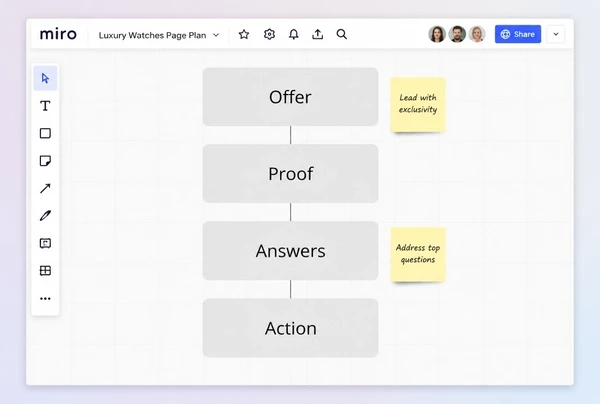The width and height of the screenshot is (600, 404).
Task: Select the cursor pointer tool
Action: click(x=45, y=78)
